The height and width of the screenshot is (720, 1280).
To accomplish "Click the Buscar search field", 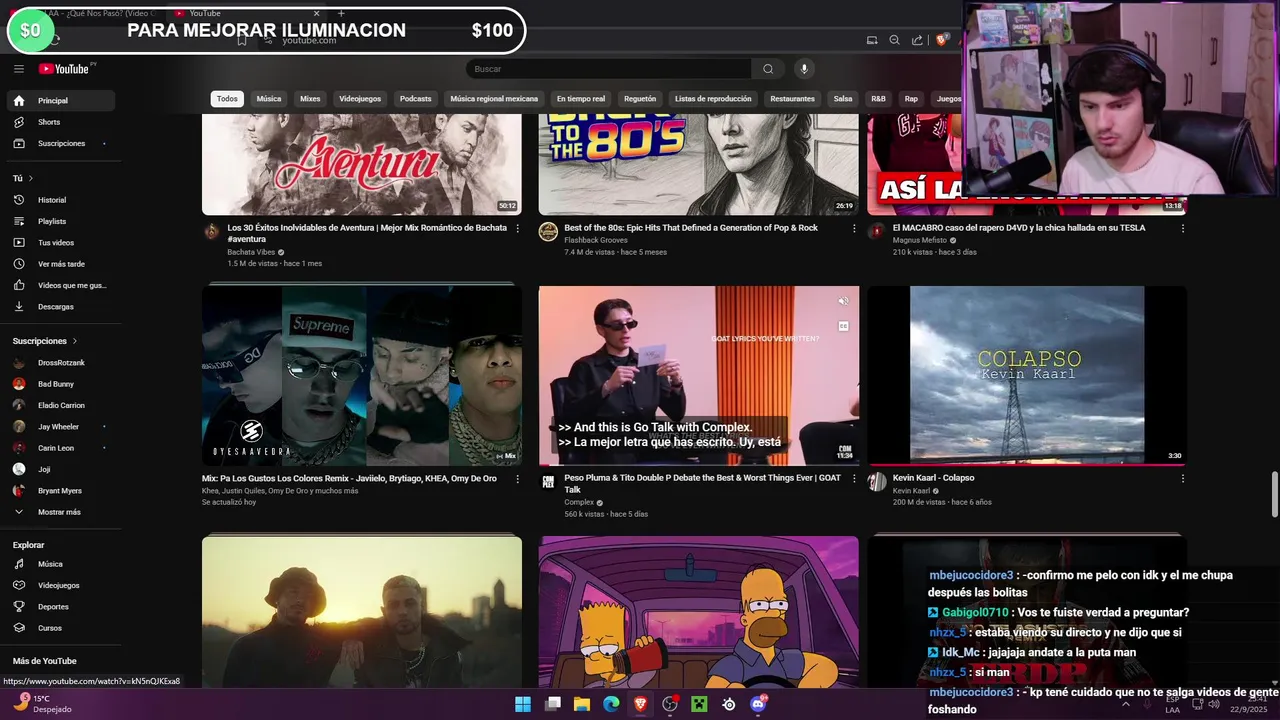I will point(608,69).
